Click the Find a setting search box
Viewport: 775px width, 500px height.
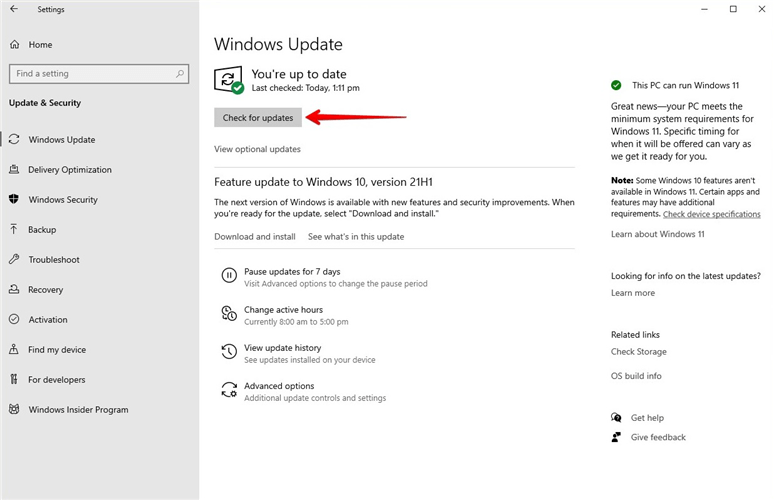[x=99, y=74]
